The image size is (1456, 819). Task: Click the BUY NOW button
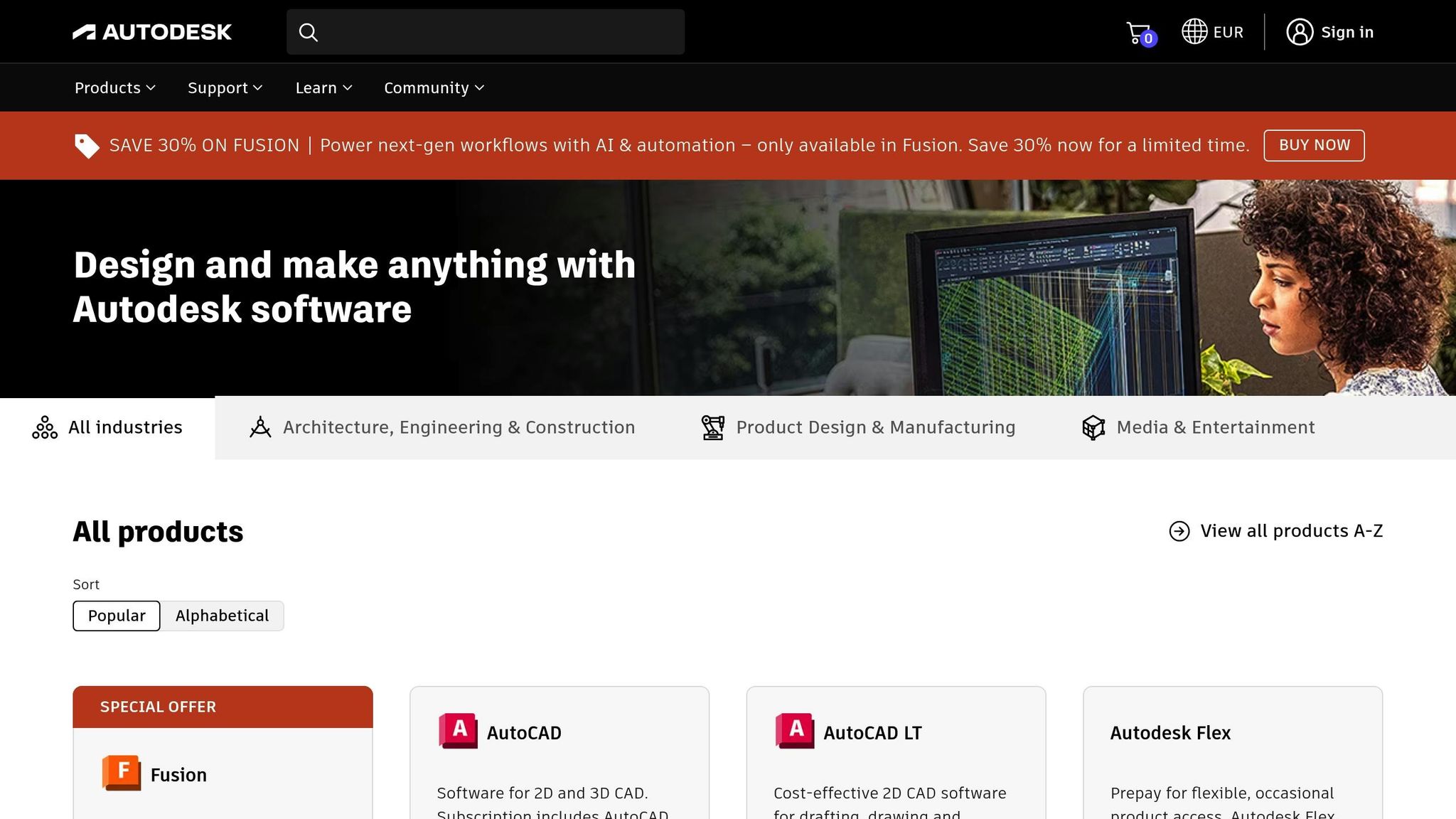(x=1313, y=145)
